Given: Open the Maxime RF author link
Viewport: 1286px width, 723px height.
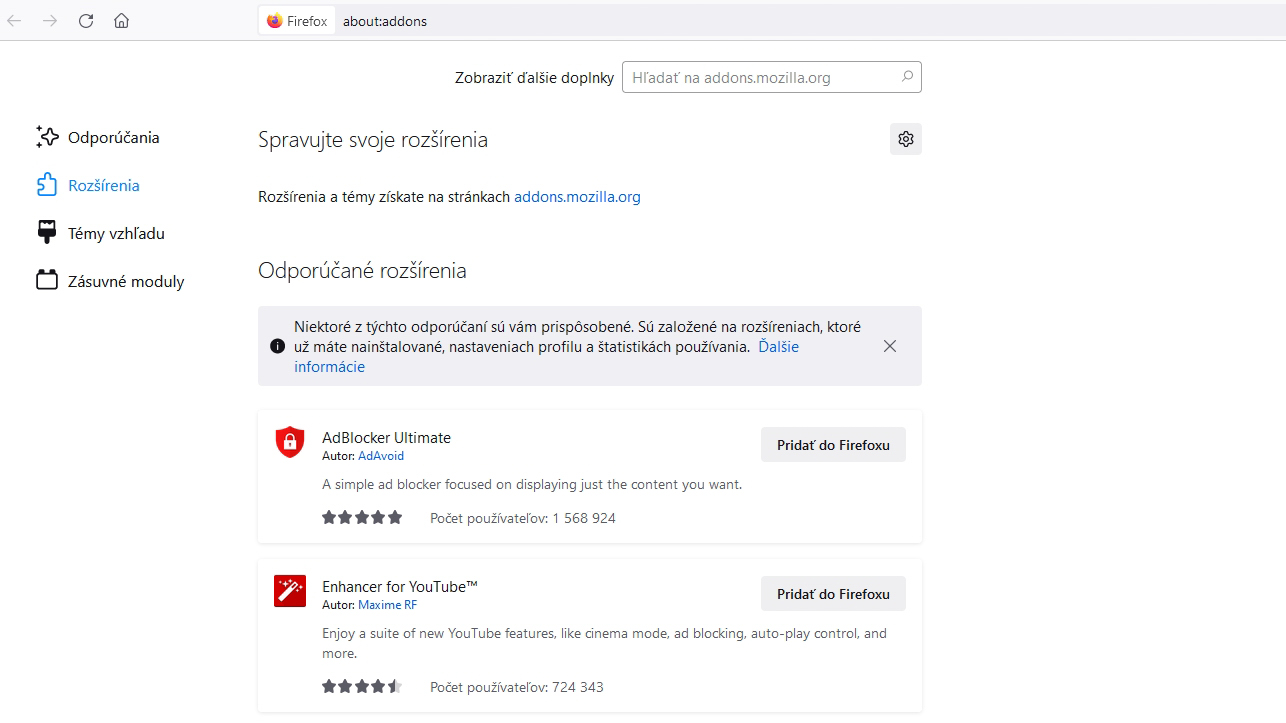Looking at the screenshot, I should click(x=388, y=605).
